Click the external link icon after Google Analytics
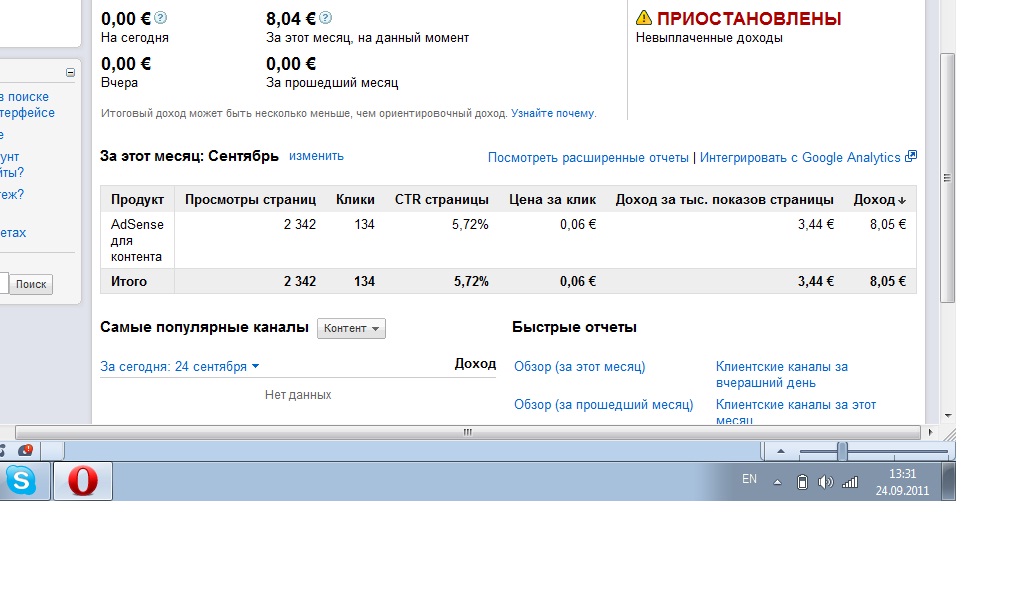This screenshot has width=1024, height=600. click(x=910, y=157)
